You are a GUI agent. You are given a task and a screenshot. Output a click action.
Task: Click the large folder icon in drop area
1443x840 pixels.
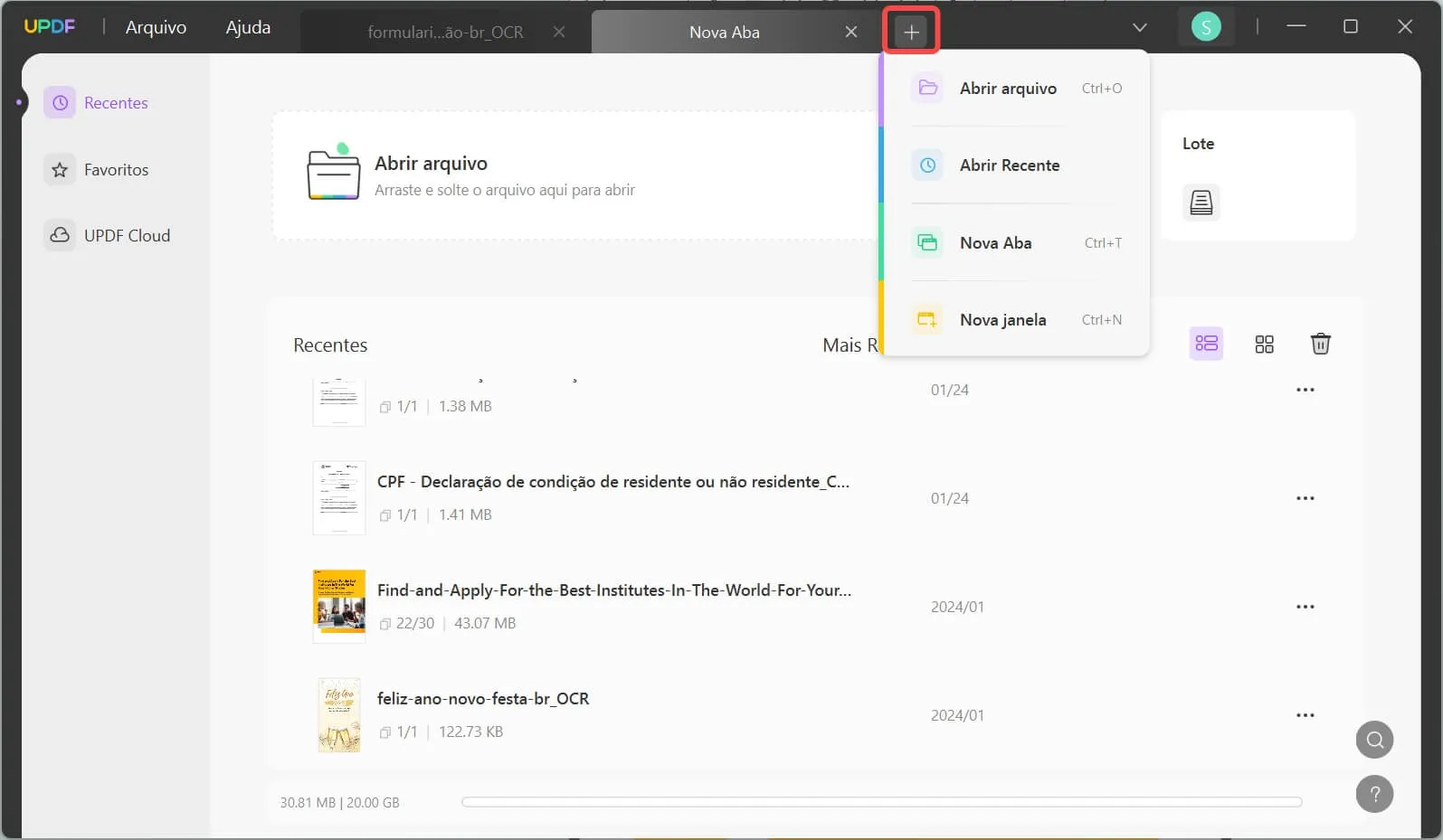coord(333,172)
